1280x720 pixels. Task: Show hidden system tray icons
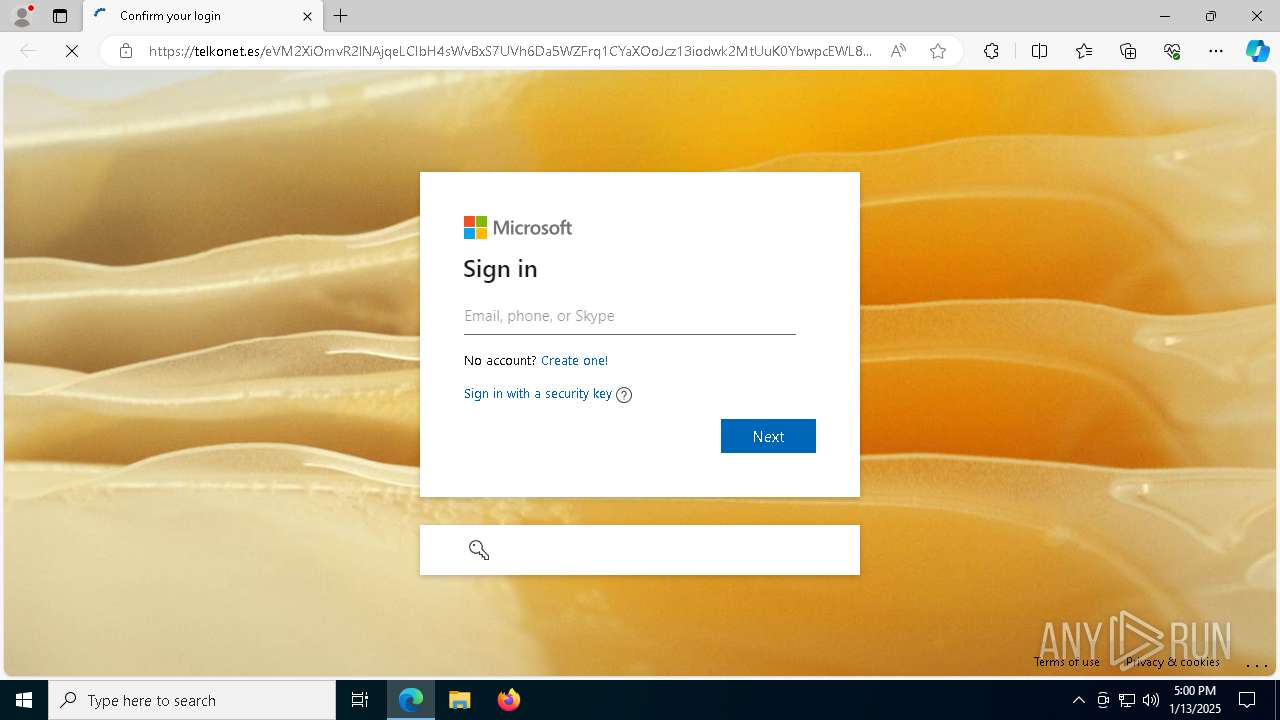(x=1078, y=700)
